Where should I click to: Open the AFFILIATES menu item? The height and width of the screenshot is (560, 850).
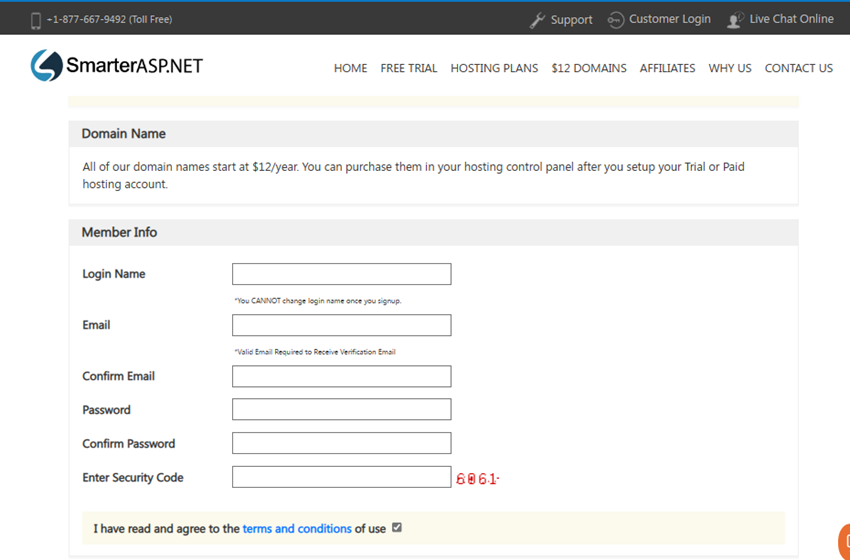[x=667, y=68]
